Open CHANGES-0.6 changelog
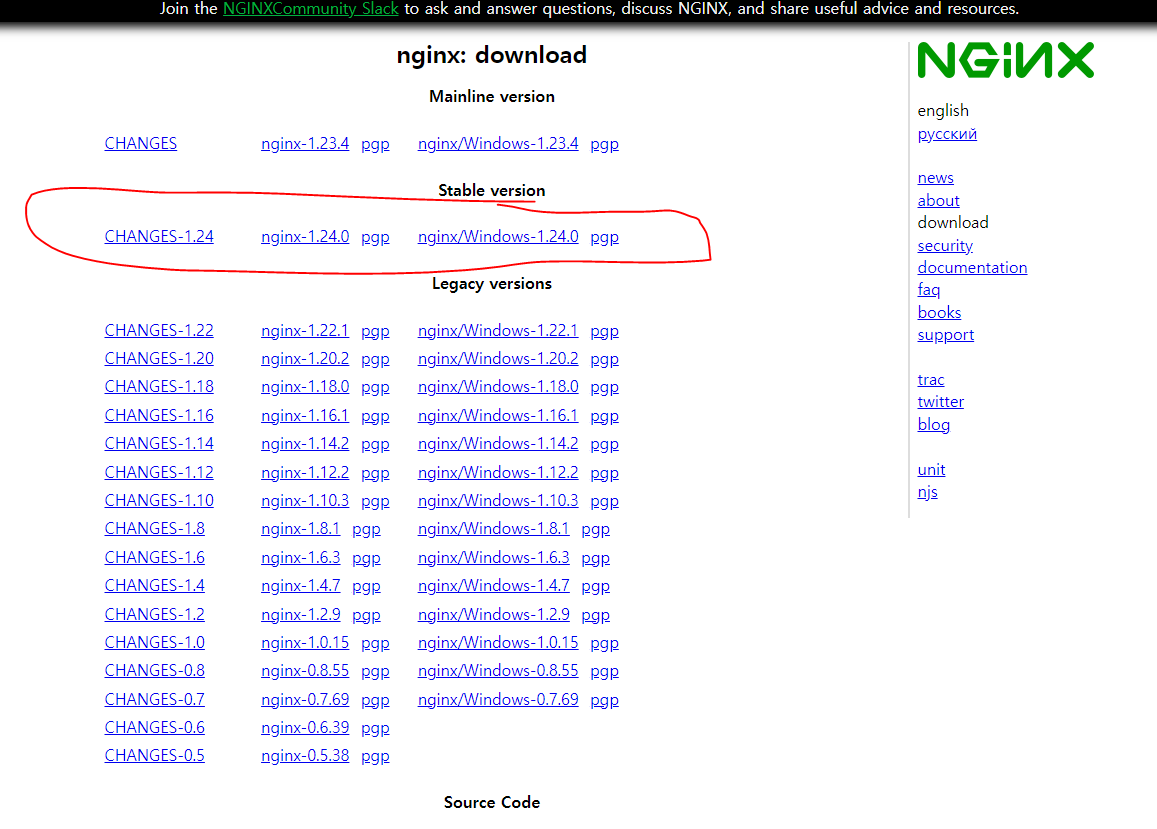Image resolution: width=1157 pixels, height=829 pixels. (x=155, y=726)
